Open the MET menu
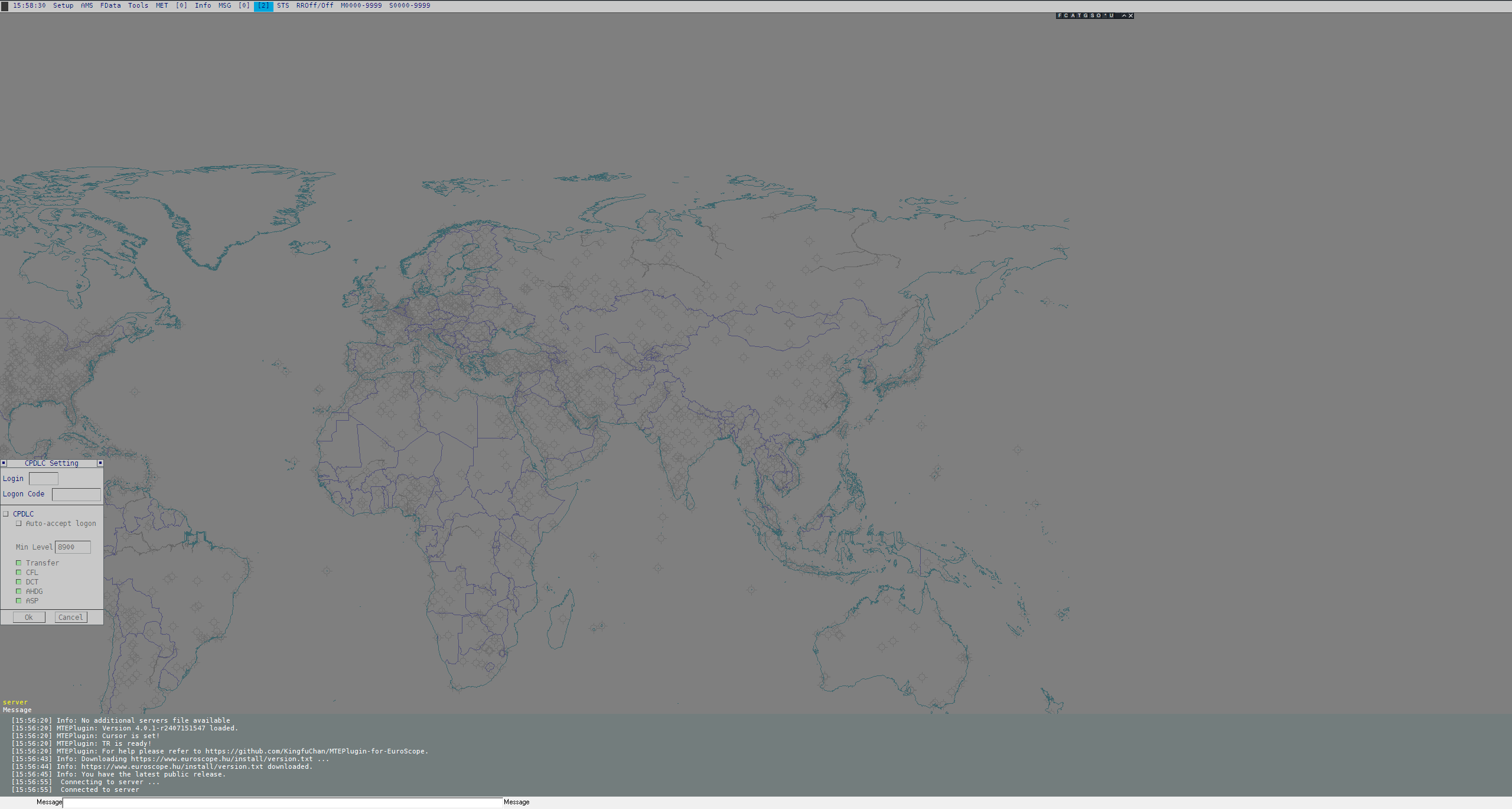This screenshot has width=1512, height=809. [x=162, y=5]
